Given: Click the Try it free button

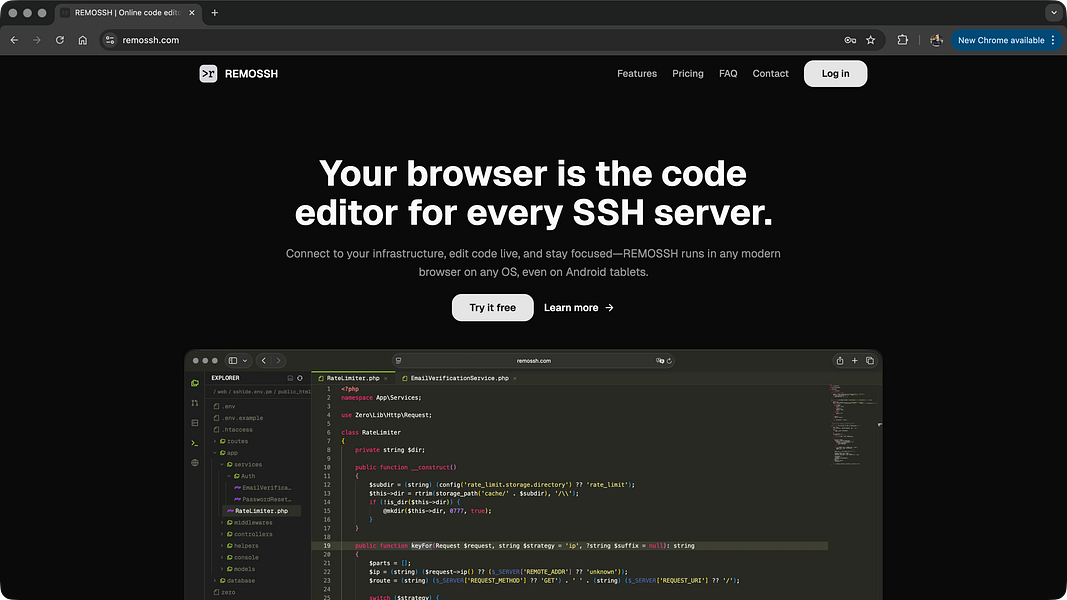Looking at the screenshot, I should pyautogui.click(x=492, y=307).
